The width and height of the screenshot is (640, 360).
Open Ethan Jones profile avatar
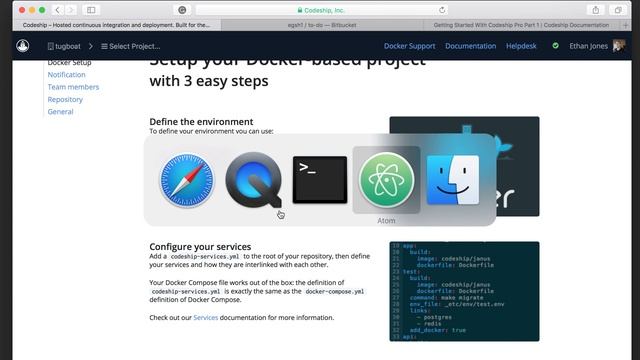pos(618,46)
